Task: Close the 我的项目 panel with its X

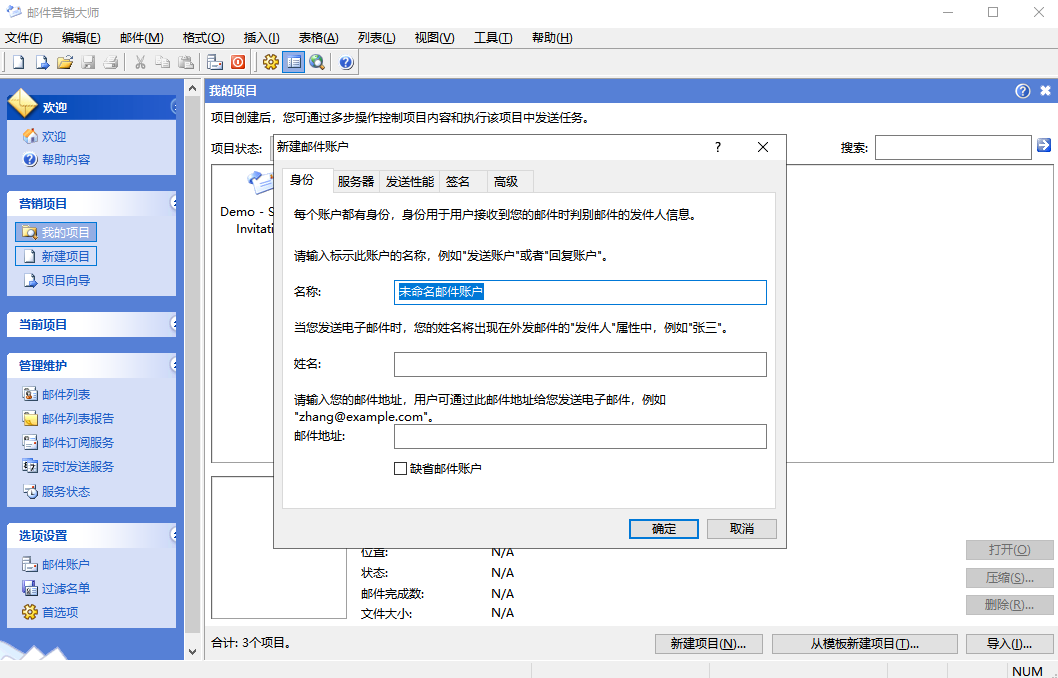Action: click(1045, 90)
